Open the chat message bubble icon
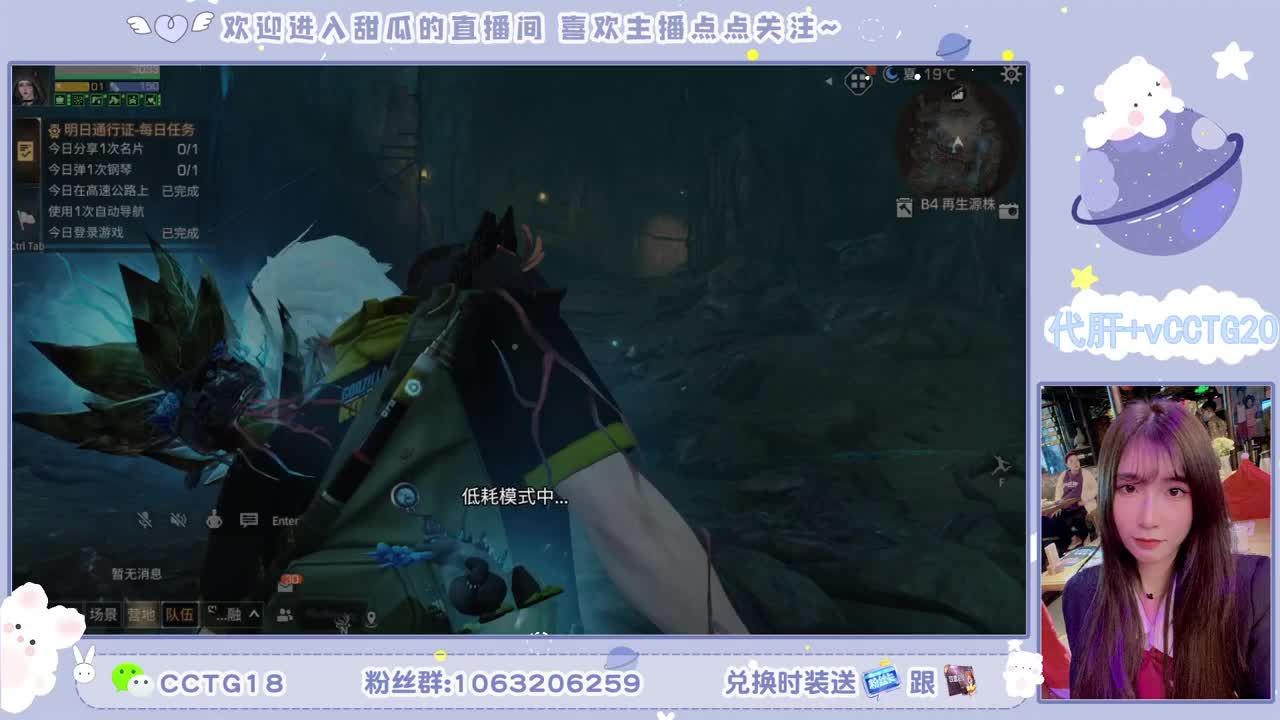Image resolution: width=1280 pixels, height=720 pixels. tap(249, 520)
